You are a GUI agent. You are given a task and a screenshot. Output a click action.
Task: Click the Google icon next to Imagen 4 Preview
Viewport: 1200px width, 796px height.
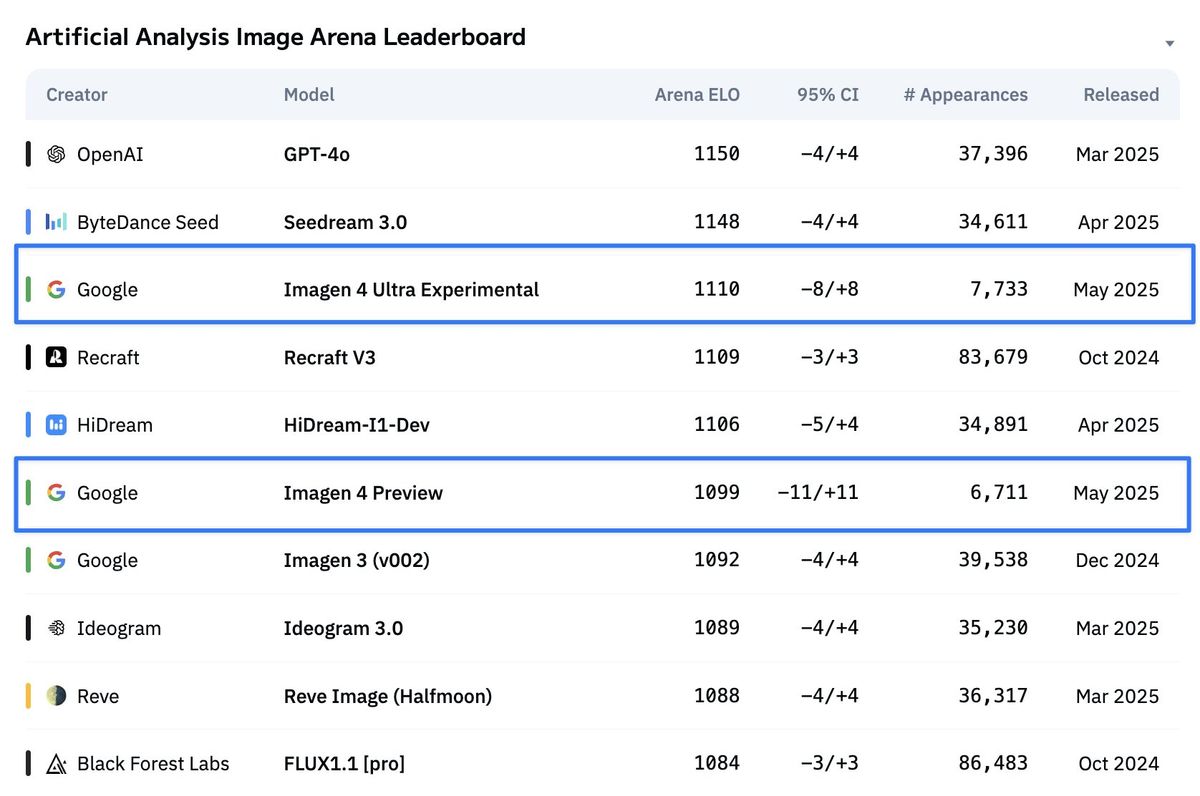coord(57,493)
